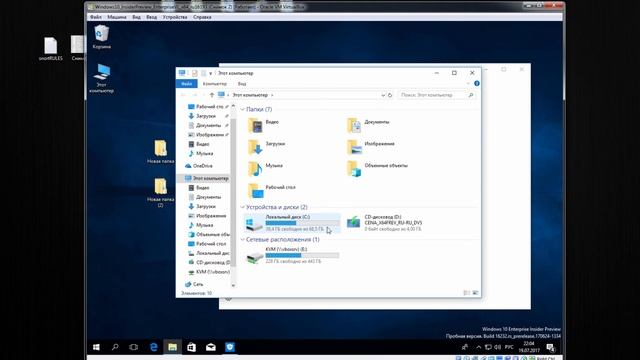
Task: Open the Загрузки folder in Папки group
Action: coord(267,147)
